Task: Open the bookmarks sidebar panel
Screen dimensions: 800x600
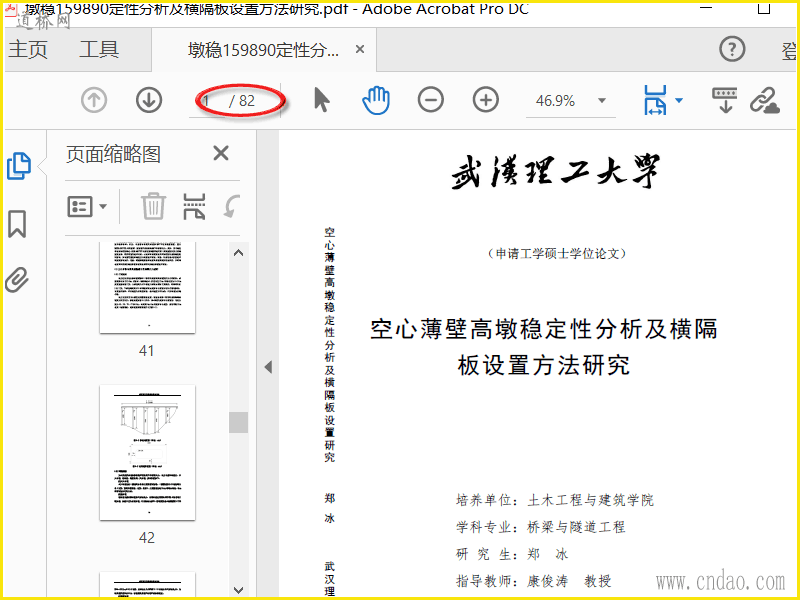Action: point(17,224)
